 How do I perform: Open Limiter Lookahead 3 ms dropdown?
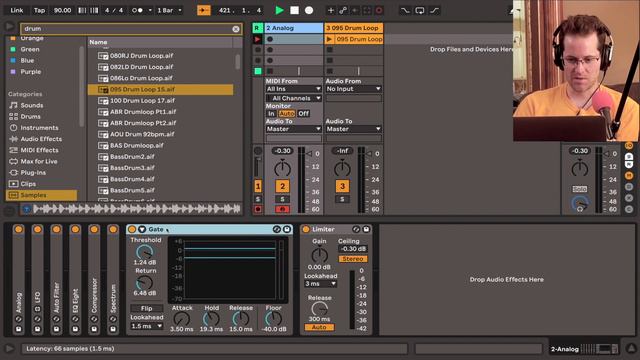point(320,284)
